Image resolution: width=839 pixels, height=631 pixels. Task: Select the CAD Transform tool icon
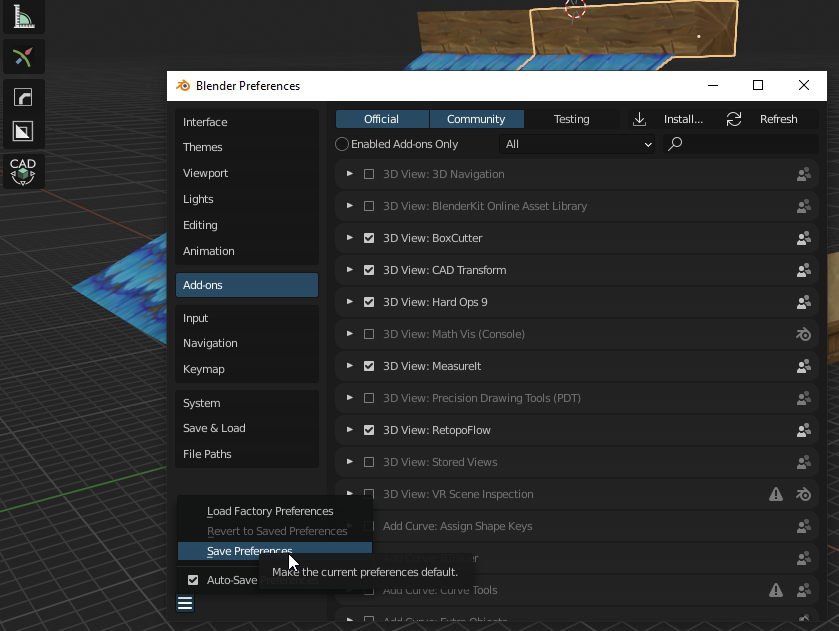tap(24, 171)
